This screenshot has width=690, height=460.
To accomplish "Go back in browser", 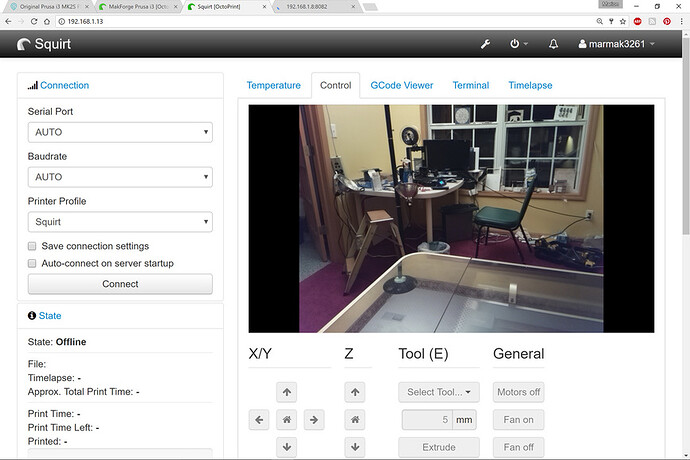I will click(8, 21).
